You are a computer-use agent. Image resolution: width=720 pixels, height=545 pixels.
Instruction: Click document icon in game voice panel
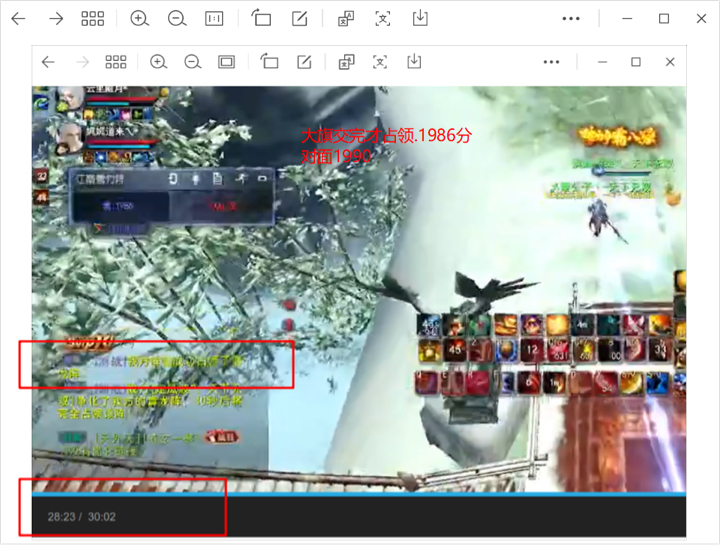click(218, 178)
